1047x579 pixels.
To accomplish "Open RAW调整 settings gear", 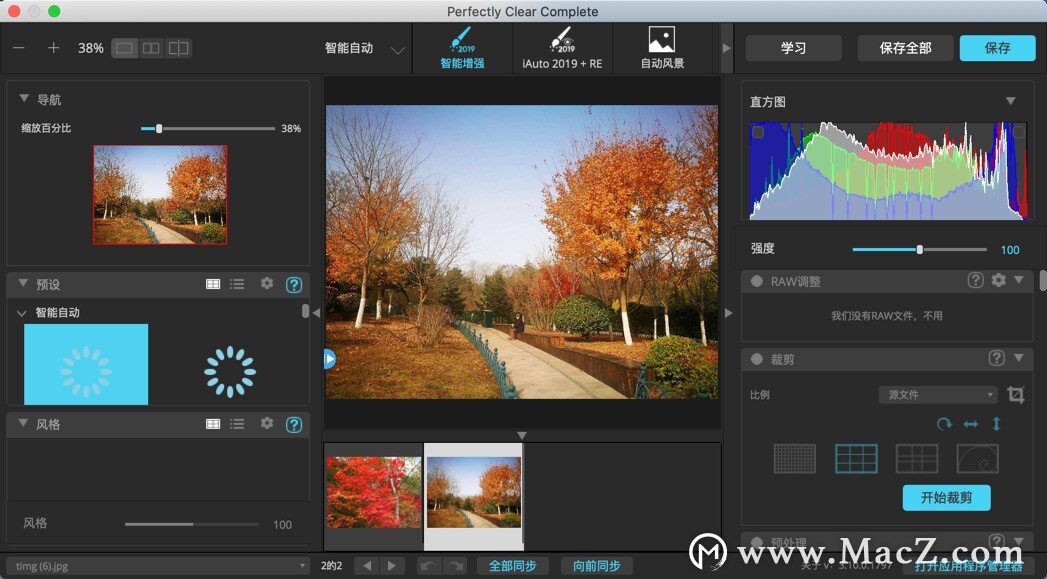I will (x=998, y=280).
